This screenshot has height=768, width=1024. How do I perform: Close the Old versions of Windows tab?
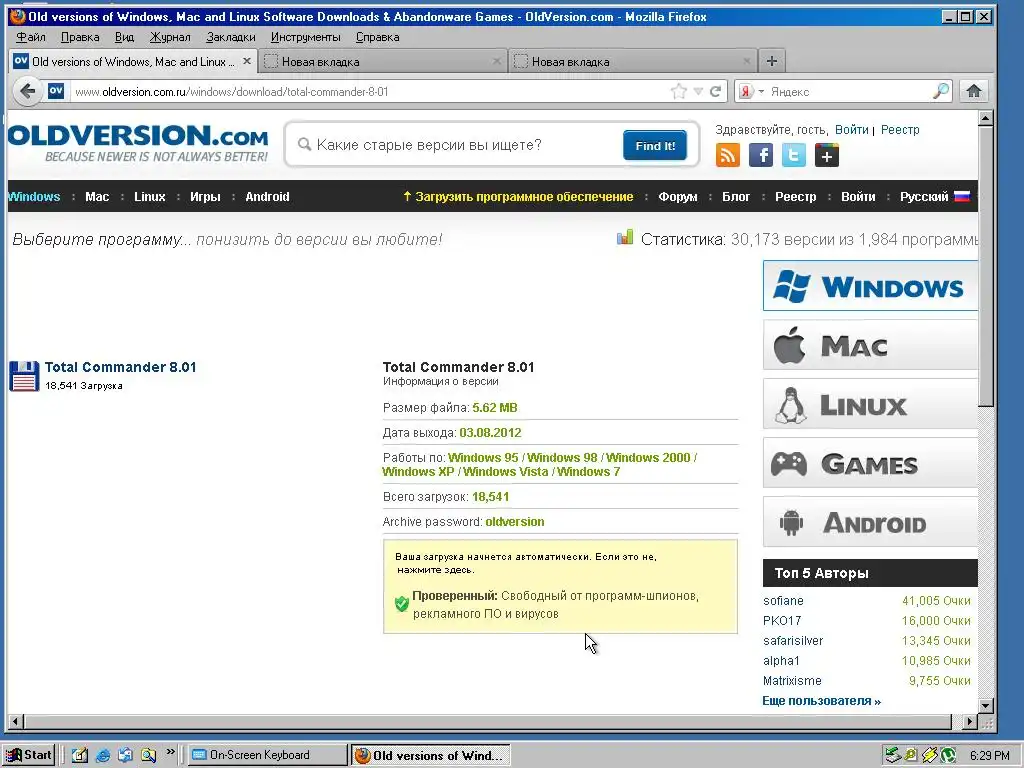click(246, 61)
